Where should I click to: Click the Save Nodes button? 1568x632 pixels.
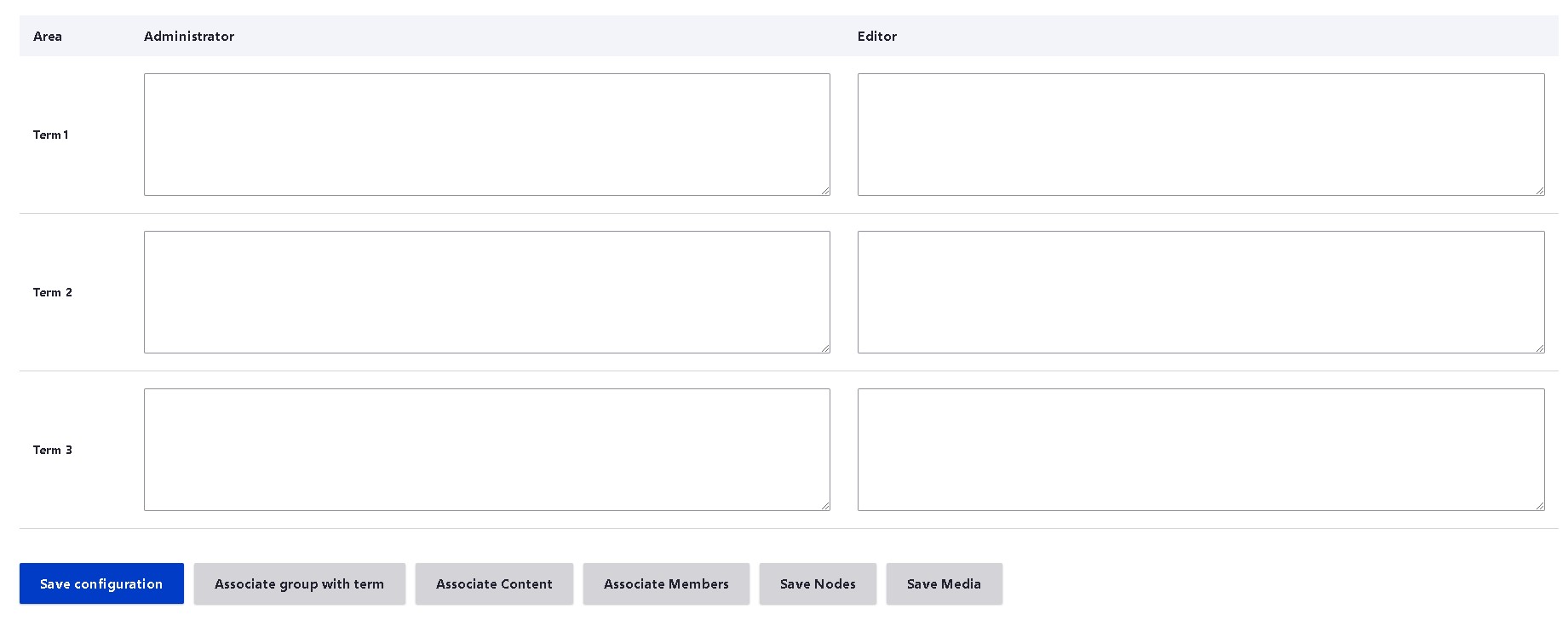[x=818, y=583]
